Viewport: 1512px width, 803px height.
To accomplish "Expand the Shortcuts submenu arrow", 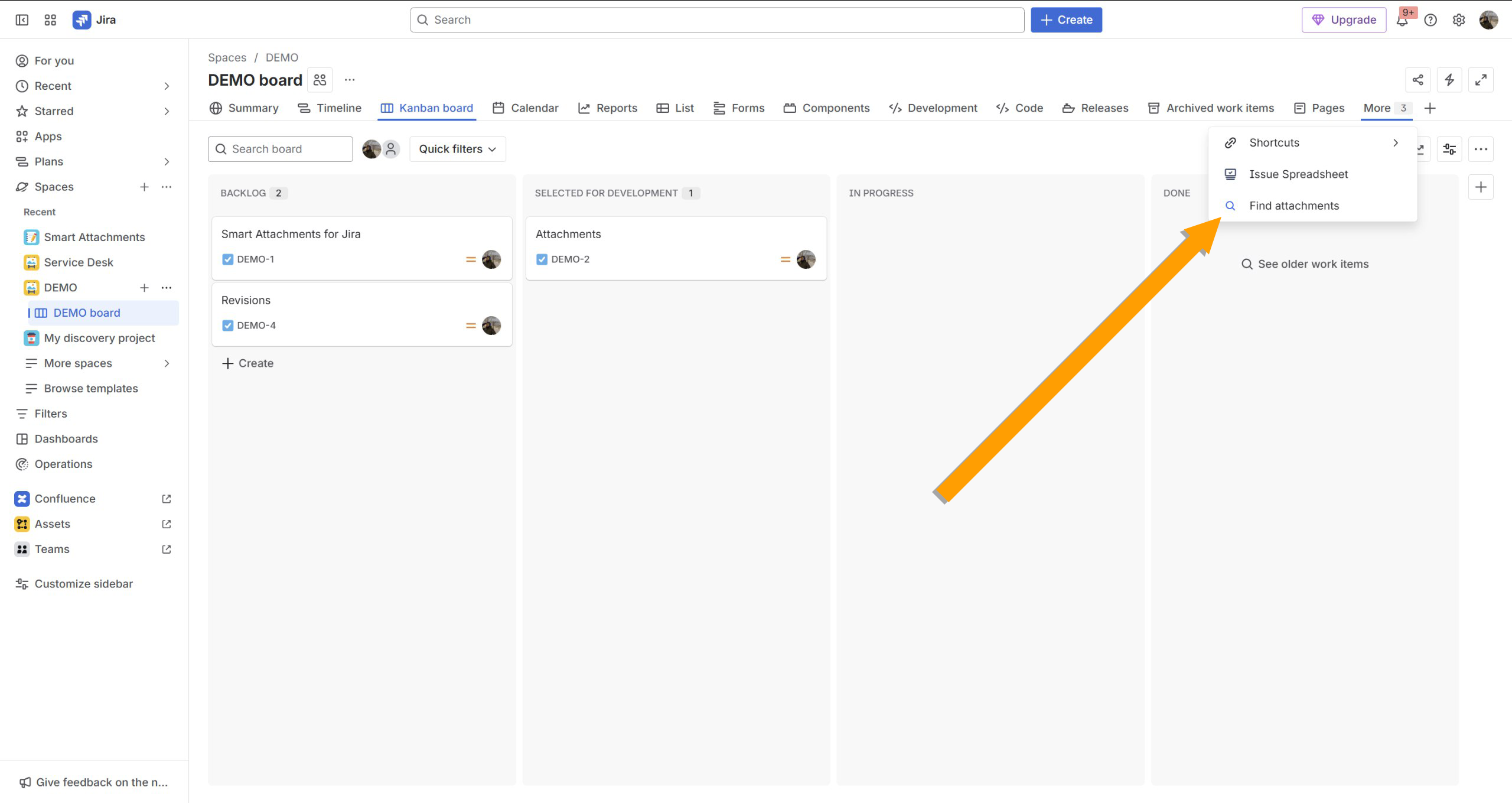I will pos(1395,143).
